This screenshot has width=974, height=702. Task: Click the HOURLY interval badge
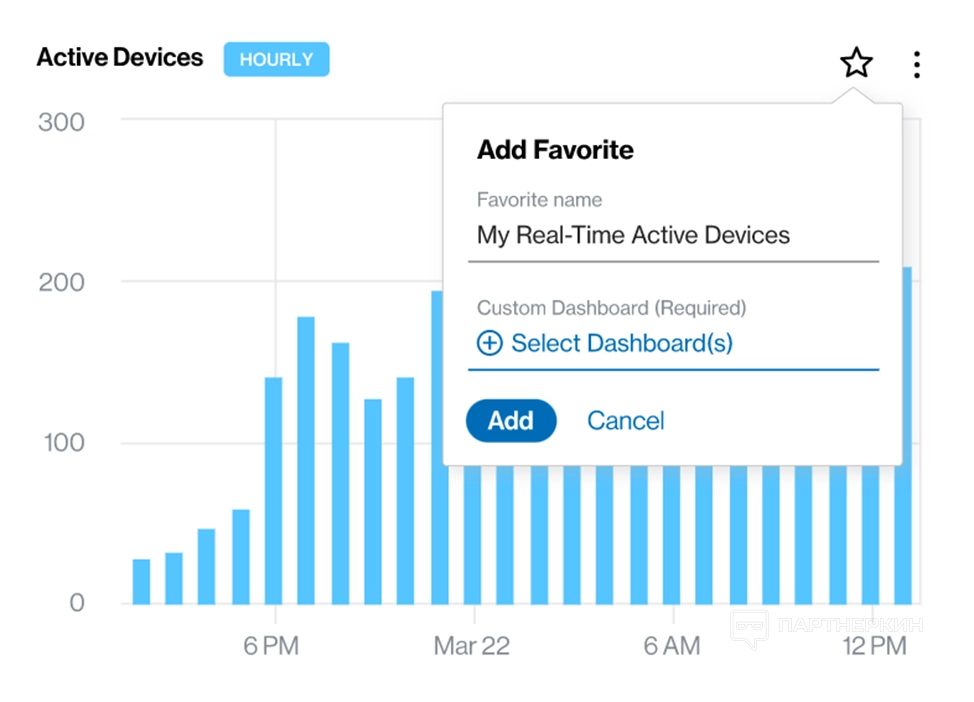[x=276, y=60]
